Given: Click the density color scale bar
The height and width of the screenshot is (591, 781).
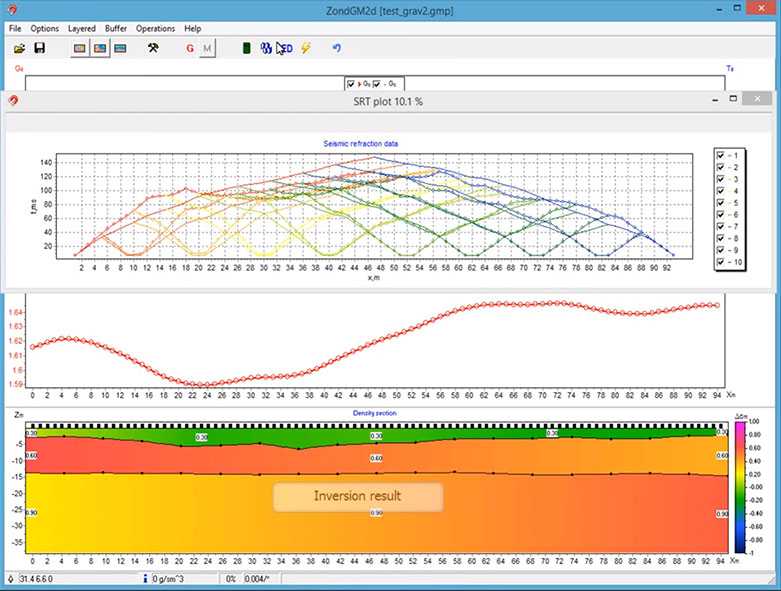Looking at the screenshot, I should pos(739,487).
